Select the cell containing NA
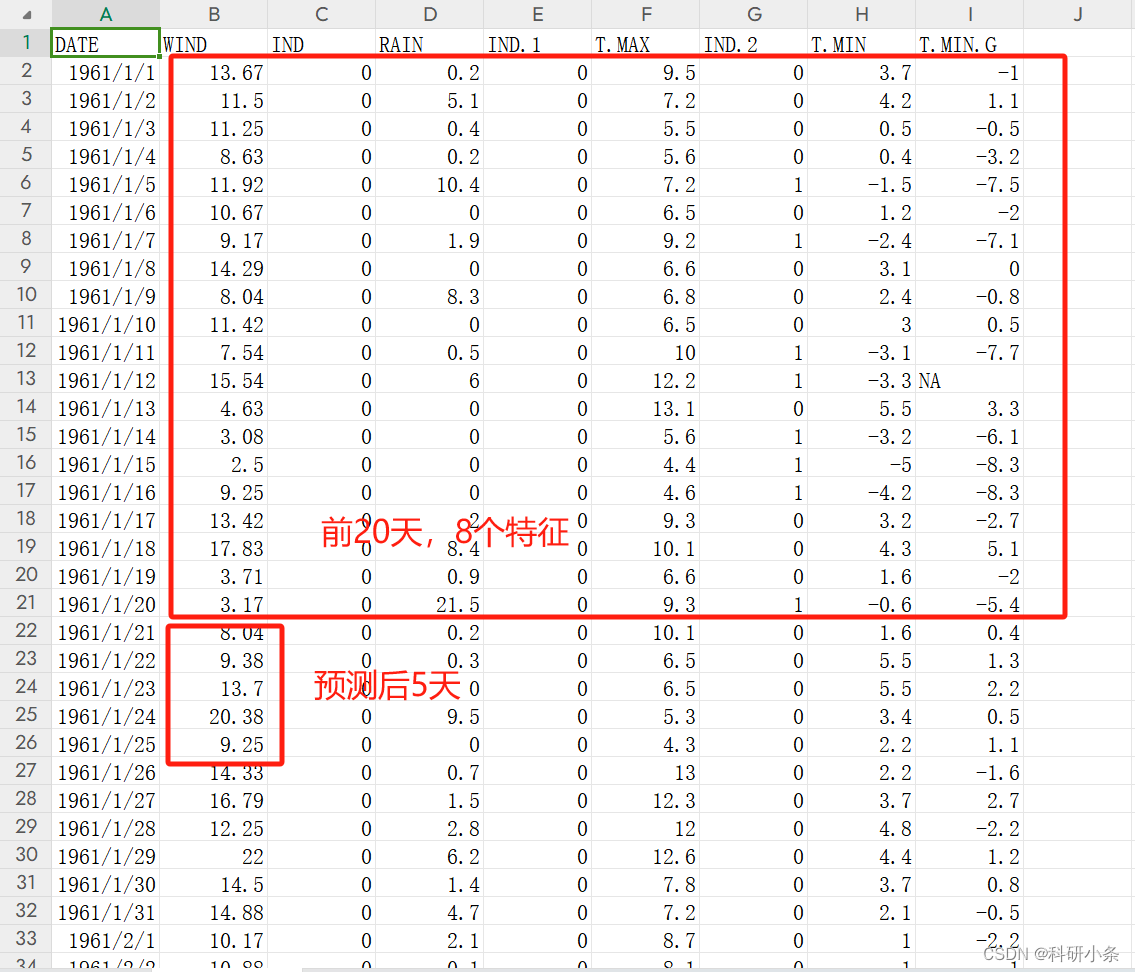 970,379
